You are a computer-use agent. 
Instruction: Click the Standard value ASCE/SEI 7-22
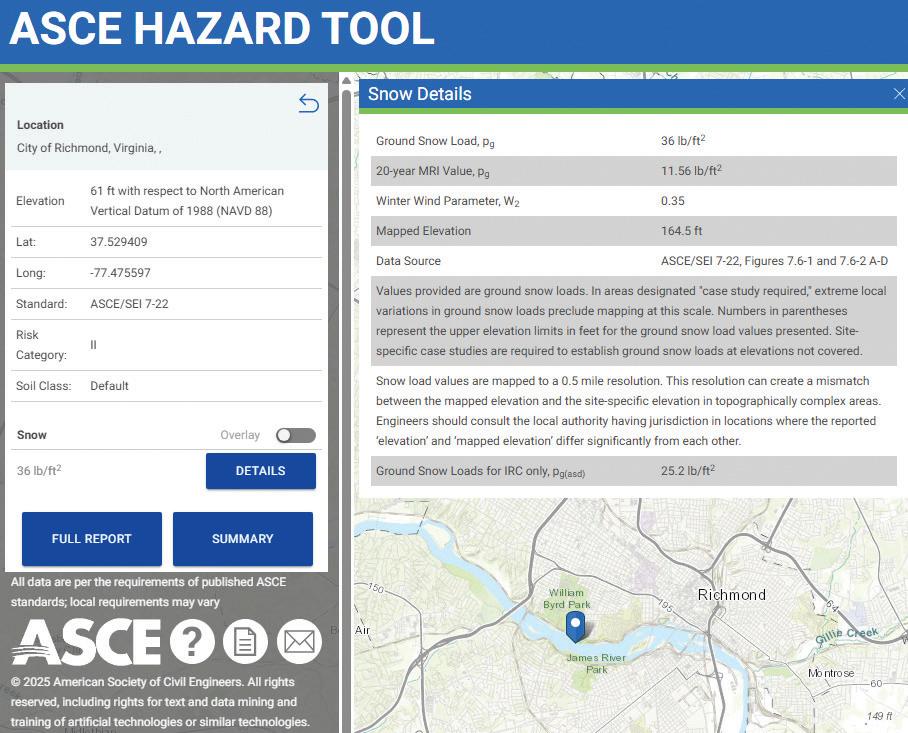click(x=129, y=304)
